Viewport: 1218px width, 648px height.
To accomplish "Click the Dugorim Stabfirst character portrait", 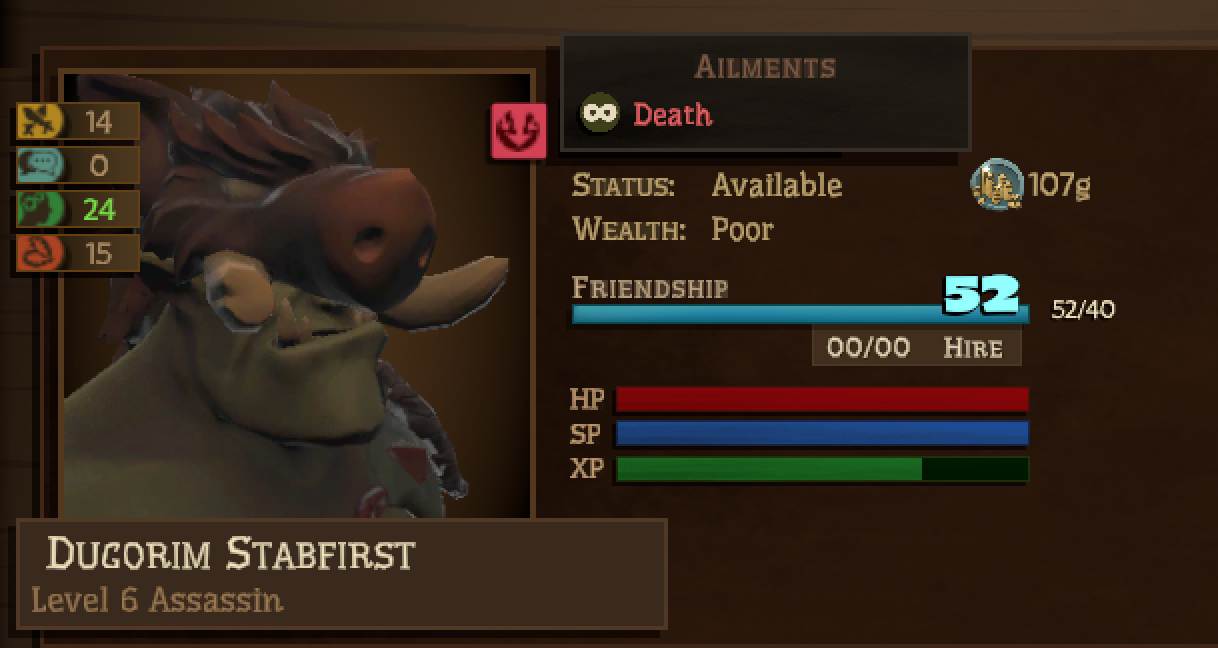I will 297,295.
